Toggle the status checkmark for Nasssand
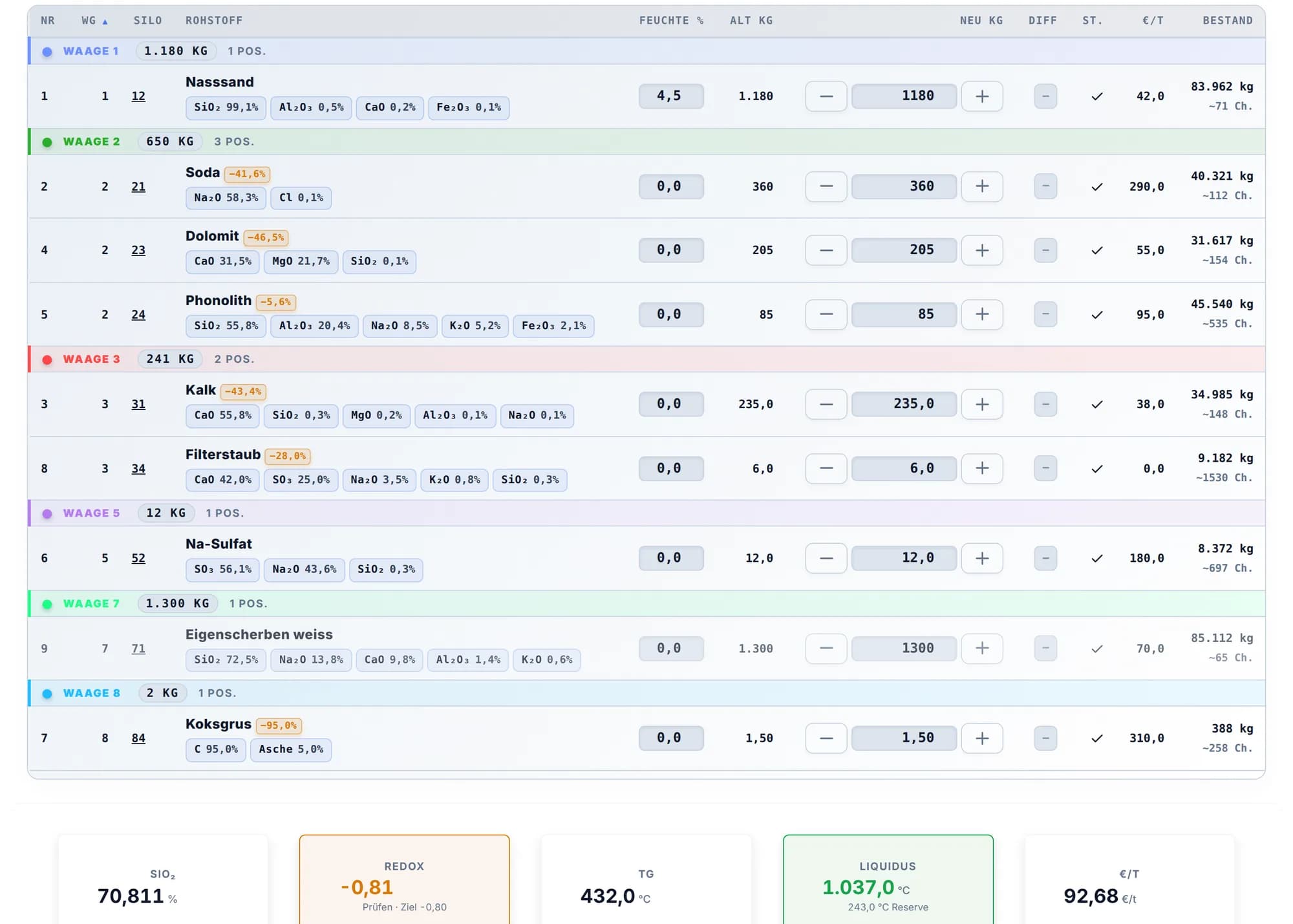1293x924 pixels. click(1096, 96)
